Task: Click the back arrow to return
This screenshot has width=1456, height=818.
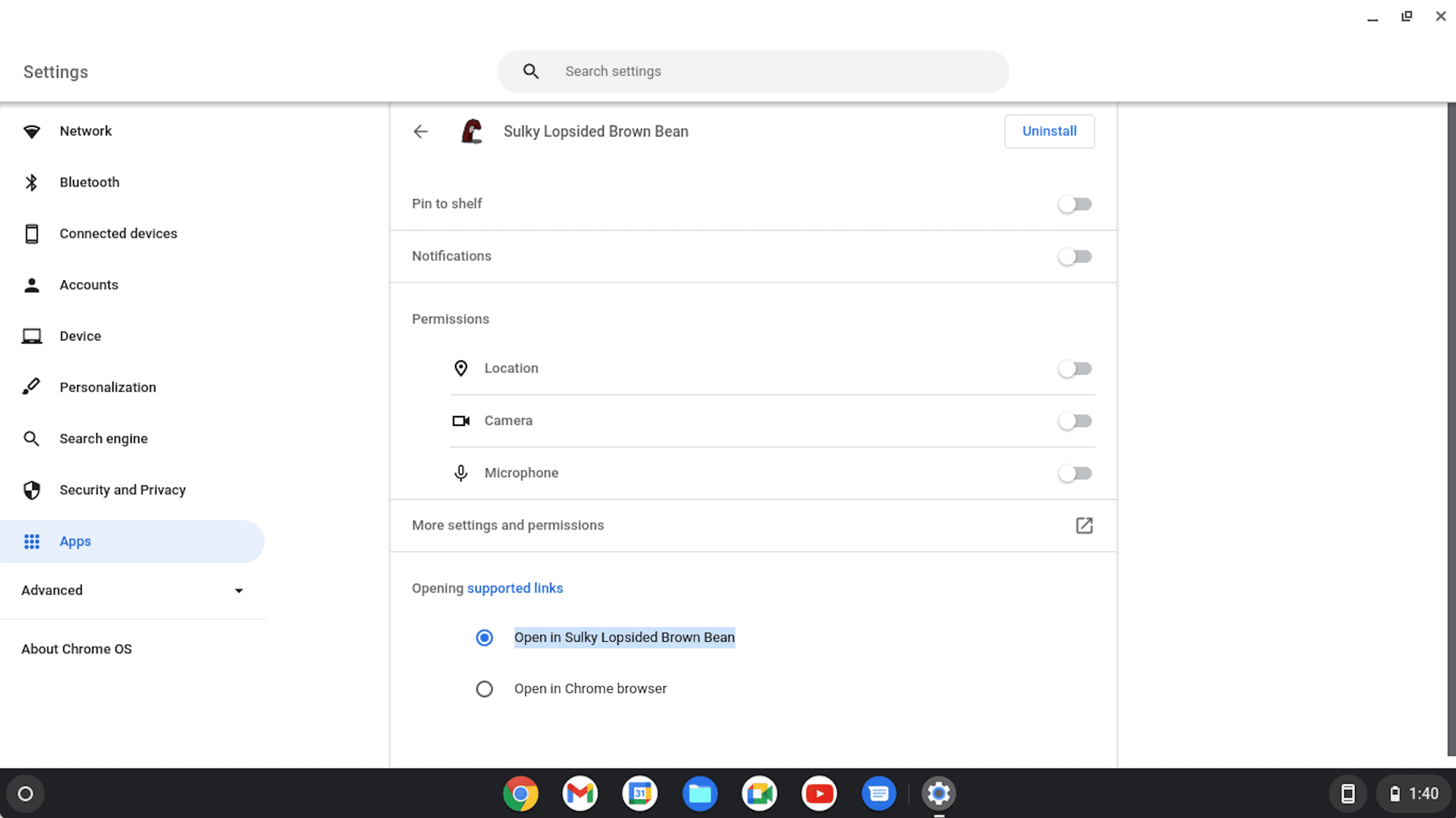Action: (x=421, y=131)
